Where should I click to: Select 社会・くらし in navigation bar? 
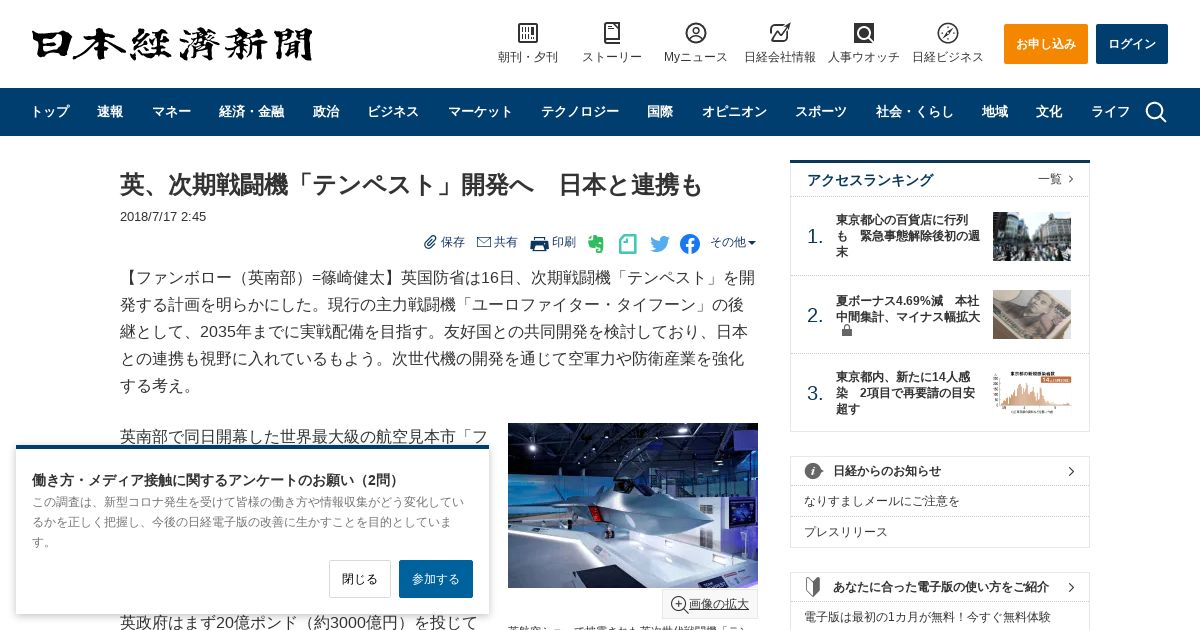[x=915, y=112]
